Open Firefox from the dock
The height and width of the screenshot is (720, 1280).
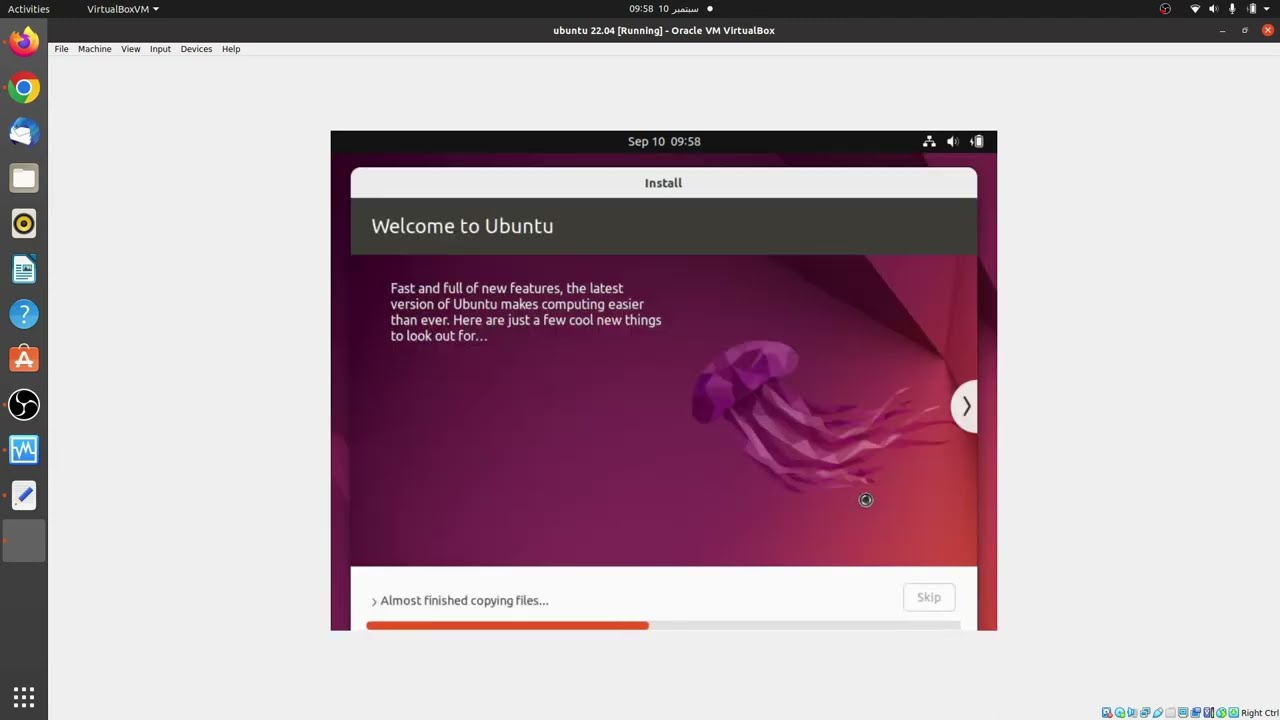click(x=24, y=42)
